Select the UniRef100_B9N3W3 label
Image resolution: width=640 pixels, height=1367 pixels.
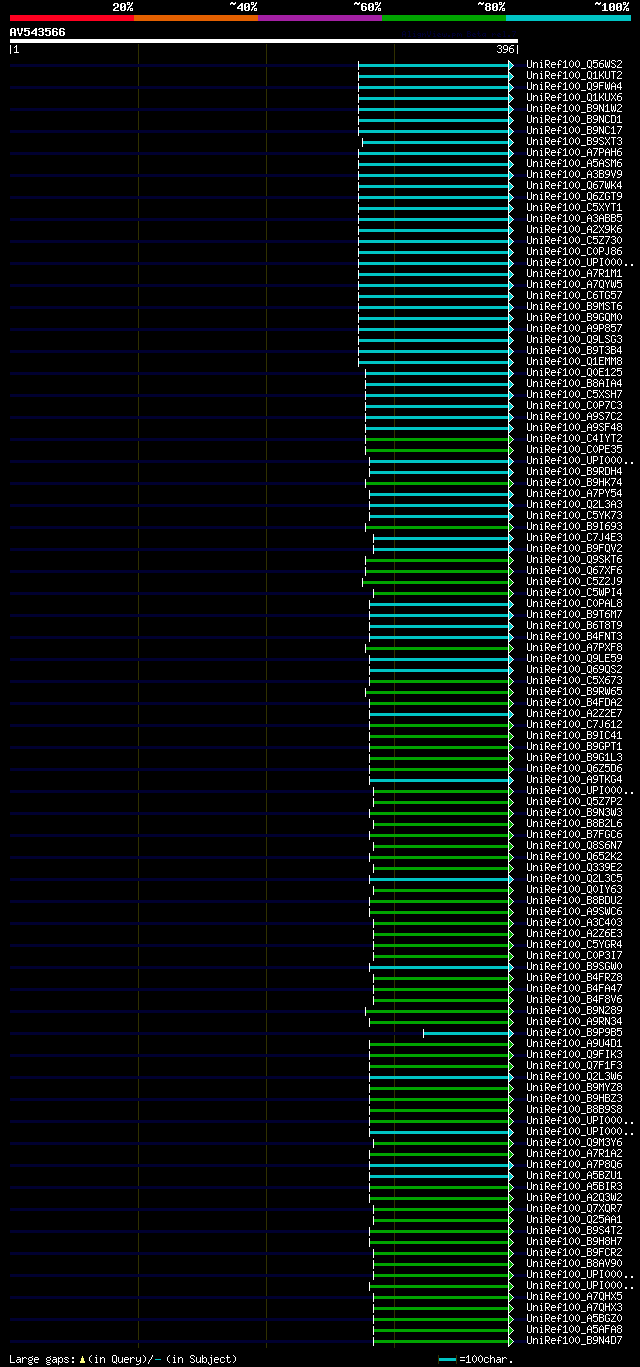click(x=574, y=812)
